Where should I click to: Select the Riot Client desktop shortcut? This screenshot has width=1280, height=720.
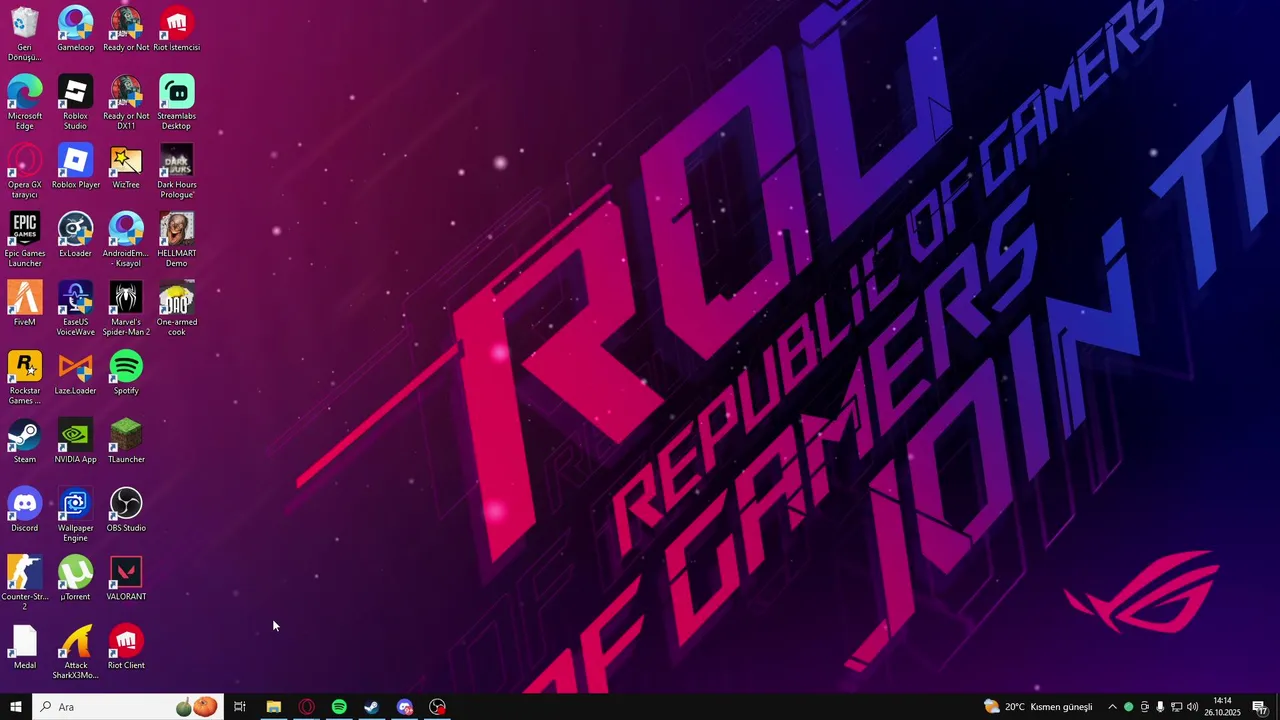(126, 647)
